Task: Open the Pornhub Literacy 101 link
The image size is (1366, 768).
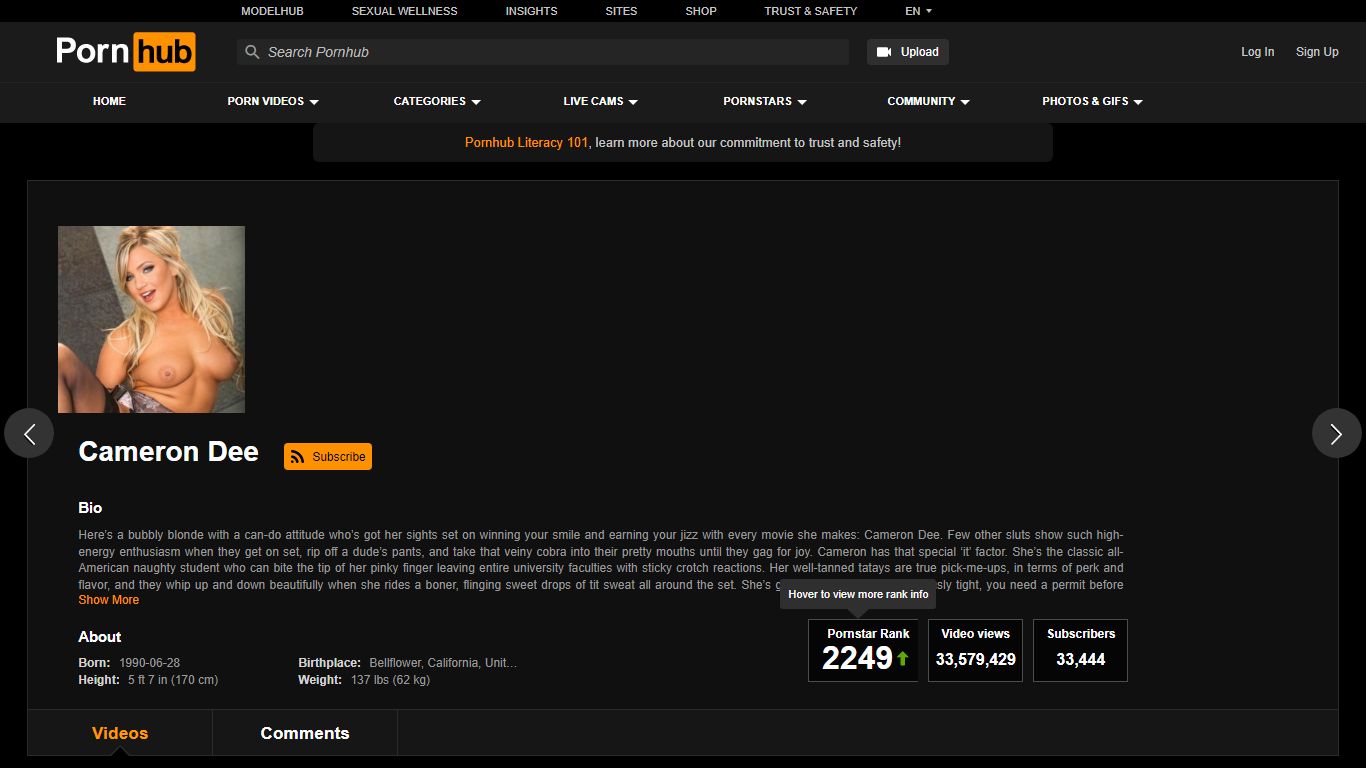Action: pos(527,143)
